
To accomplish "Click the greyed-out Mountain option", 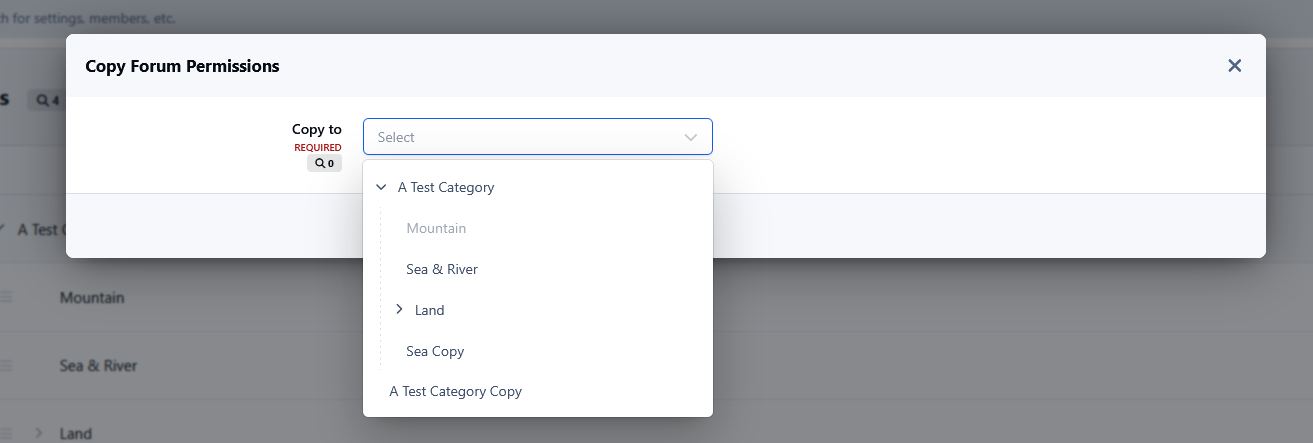I will tap(436, 228).
